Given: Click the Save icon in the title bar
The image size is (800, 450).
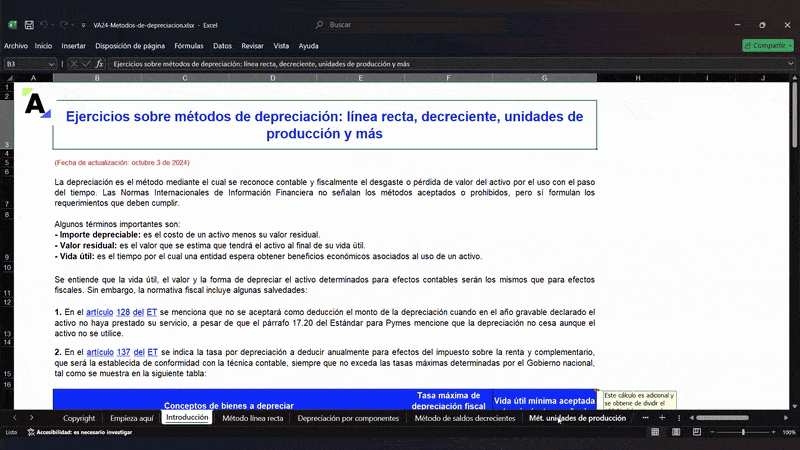Looking at the screenshot, I should click(x=29, y=24).
